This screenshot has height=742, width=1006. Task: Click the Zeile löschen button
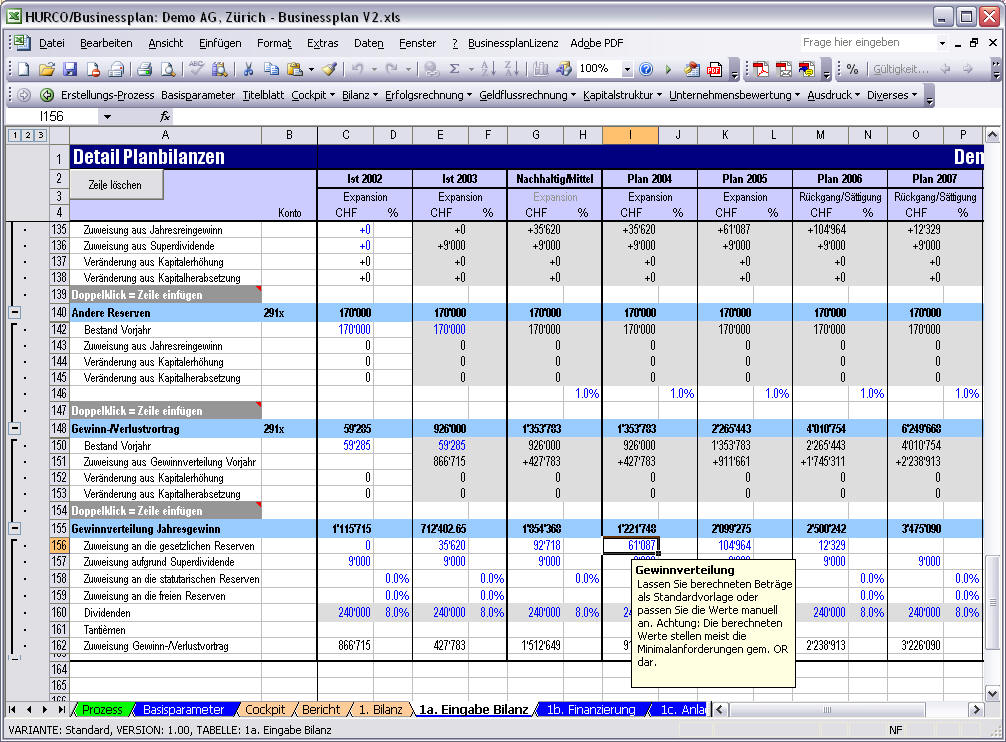(x=115, y=185)
